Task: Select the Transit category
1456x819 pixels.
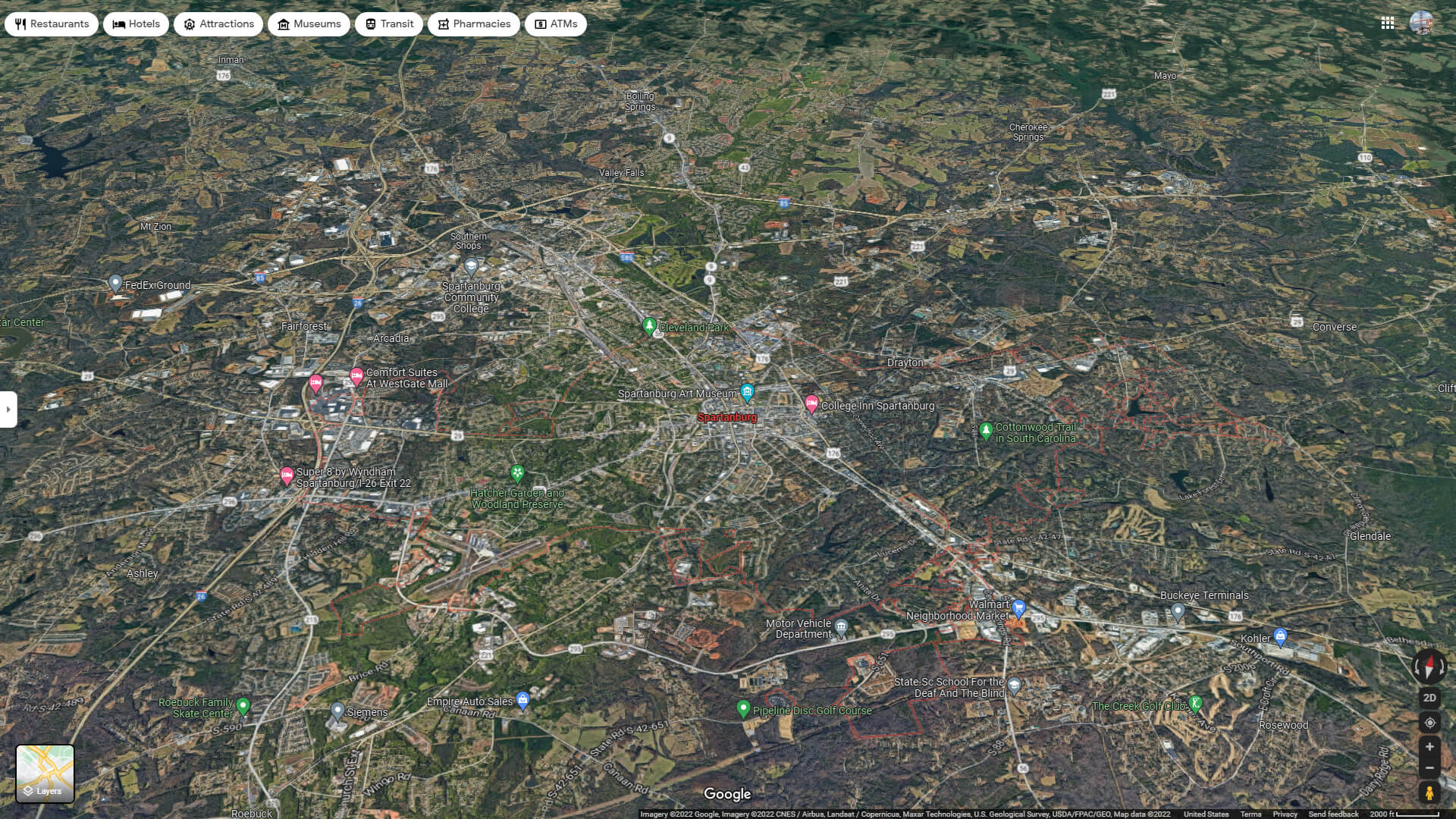Action: [x=388, y=24]
